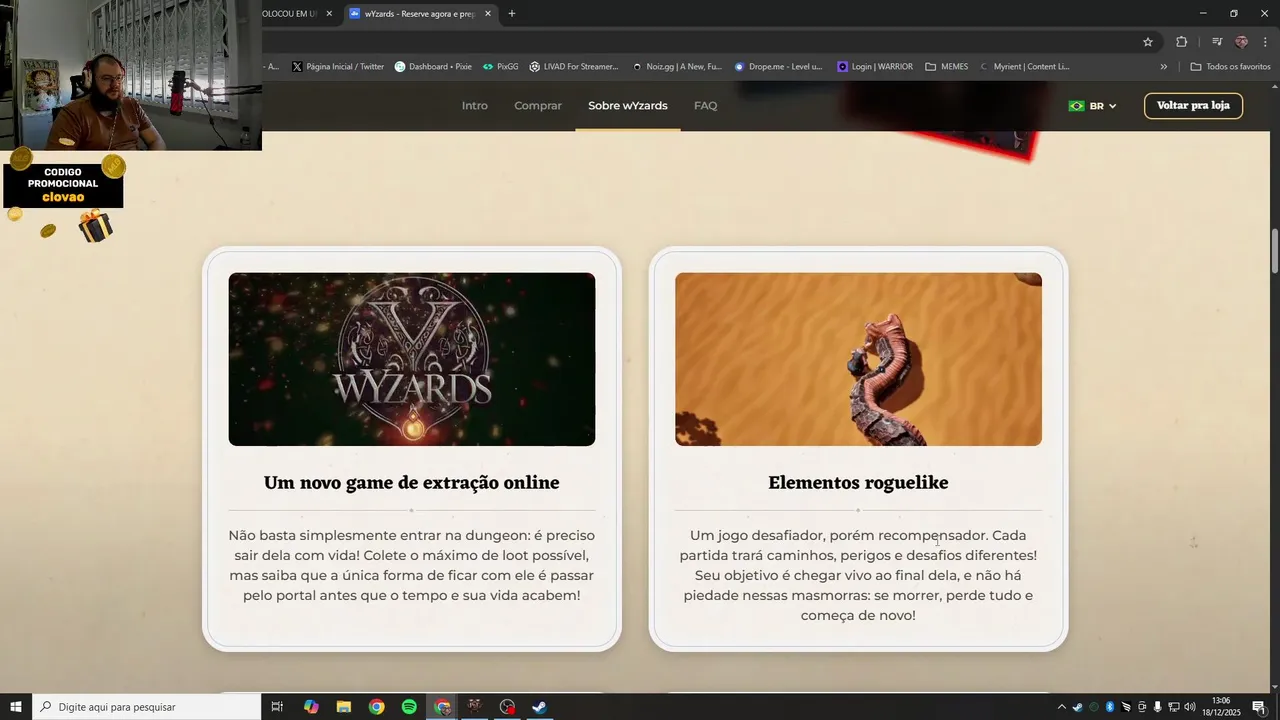Expand the MEMES bookmarks folder
Screen dimensions: 1280x720
pos(946,67)
